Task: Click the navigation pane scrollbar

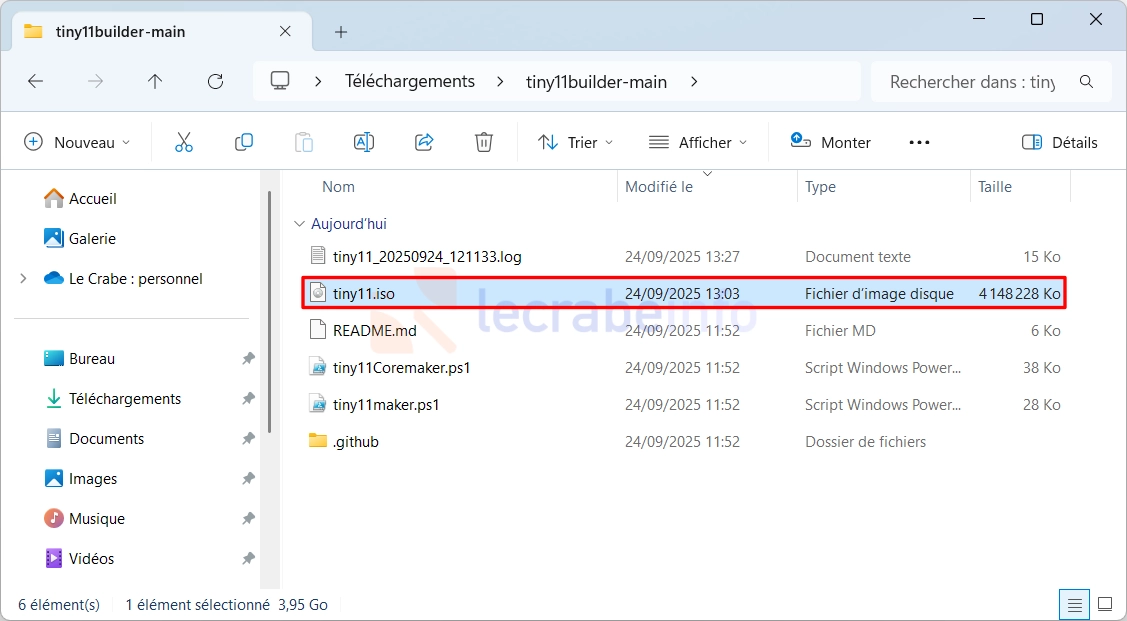Action: tap(270, 312)
